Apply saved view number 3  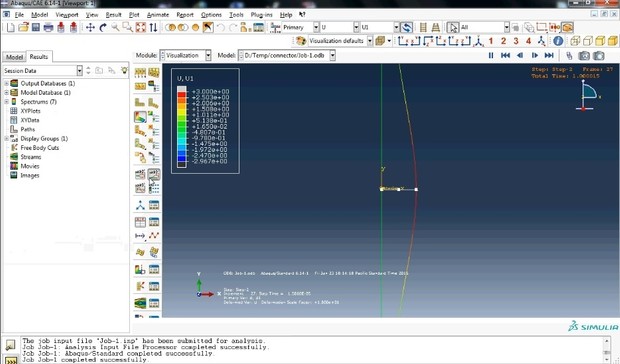pos(516,41)
